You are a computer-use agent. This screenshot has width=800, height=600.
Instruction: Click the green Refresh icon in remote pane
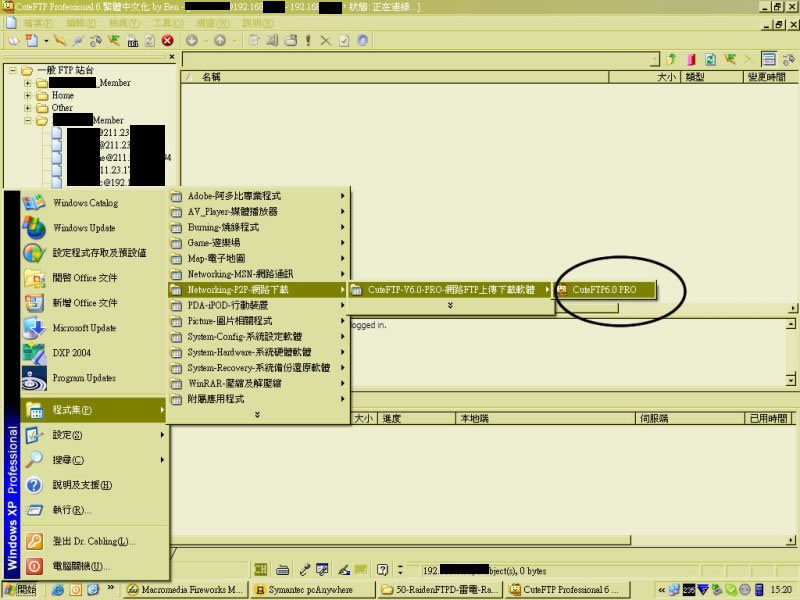(x=710, y=60)
